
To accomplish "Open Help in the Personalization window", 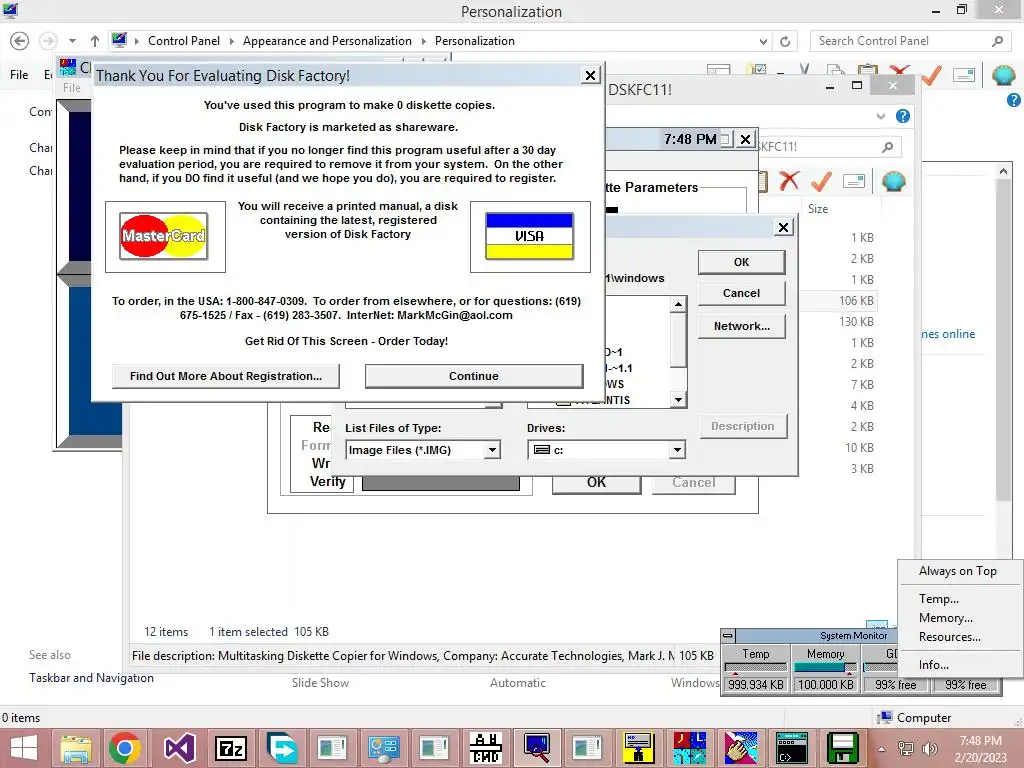I will click(x=1014, y=100).
